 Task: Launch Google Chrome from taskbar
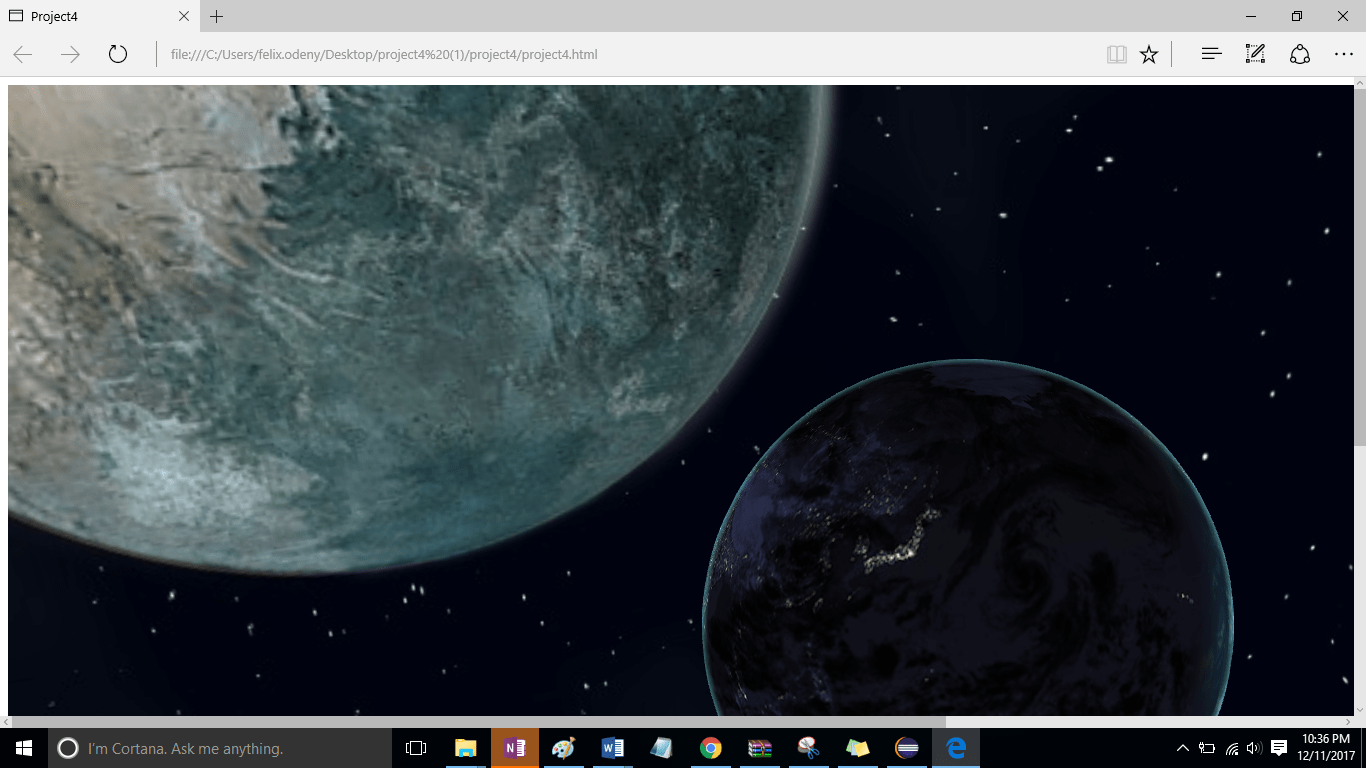(711, 748)
